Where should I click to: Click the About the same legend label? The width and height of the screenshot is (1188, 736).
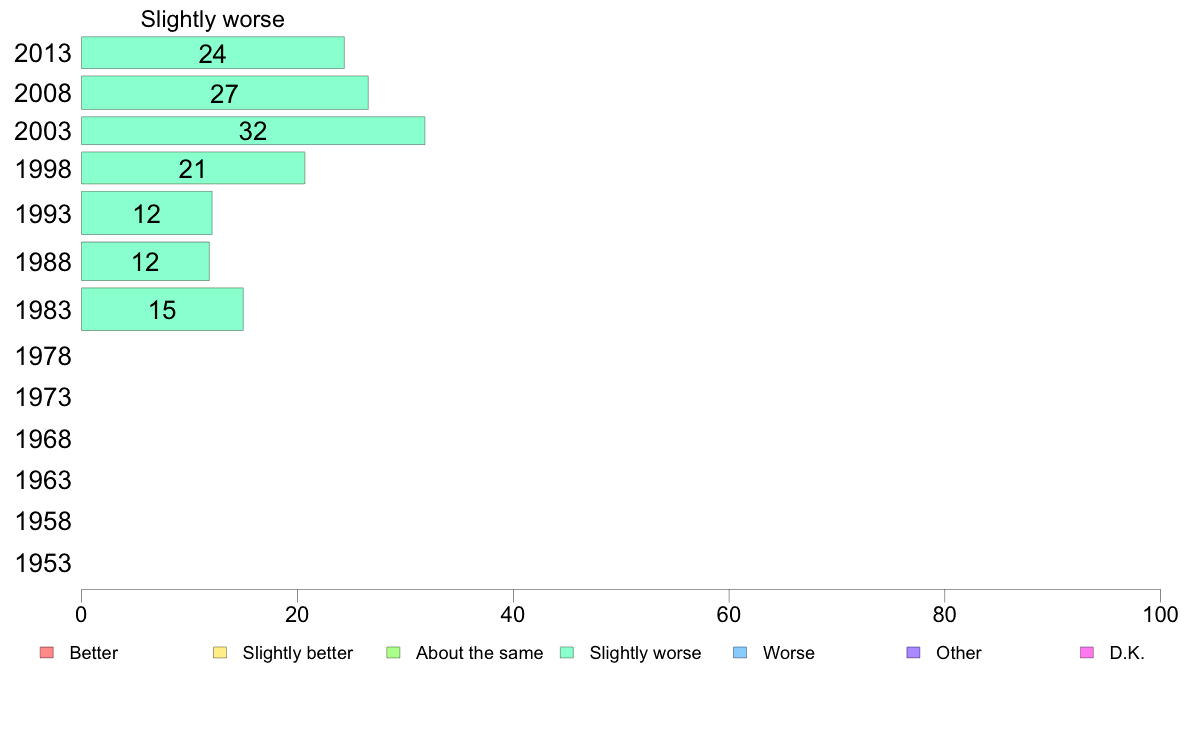click(479, 653)
